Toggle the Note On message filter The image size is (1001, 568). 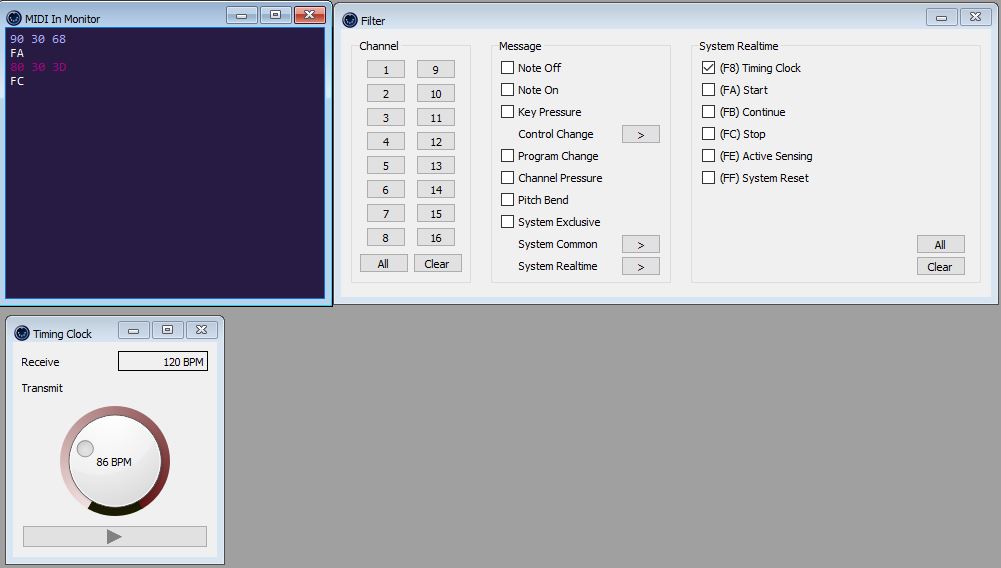(x=508, y=89)
